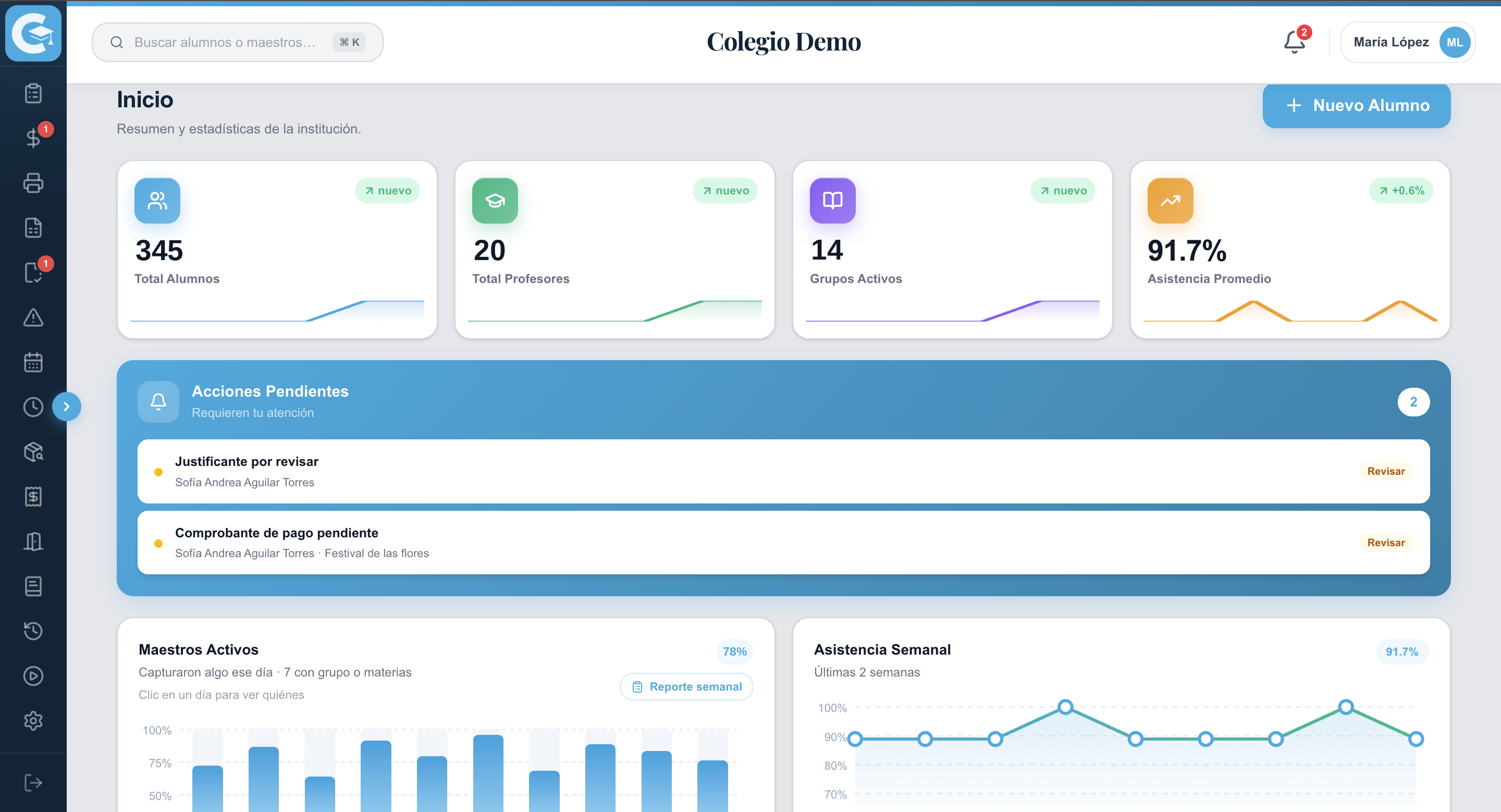Click the Acciones Pendientes heading
Image resolution: width=1501 pixels, height=812 pixels.
coord(270,391)
